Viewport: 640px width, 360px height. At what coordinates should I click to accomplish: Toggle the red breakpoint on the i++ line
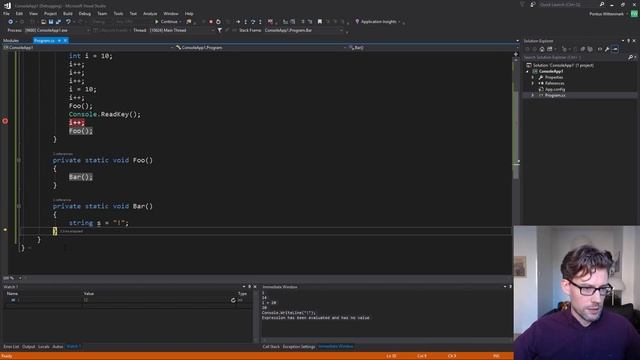[5, 121]
